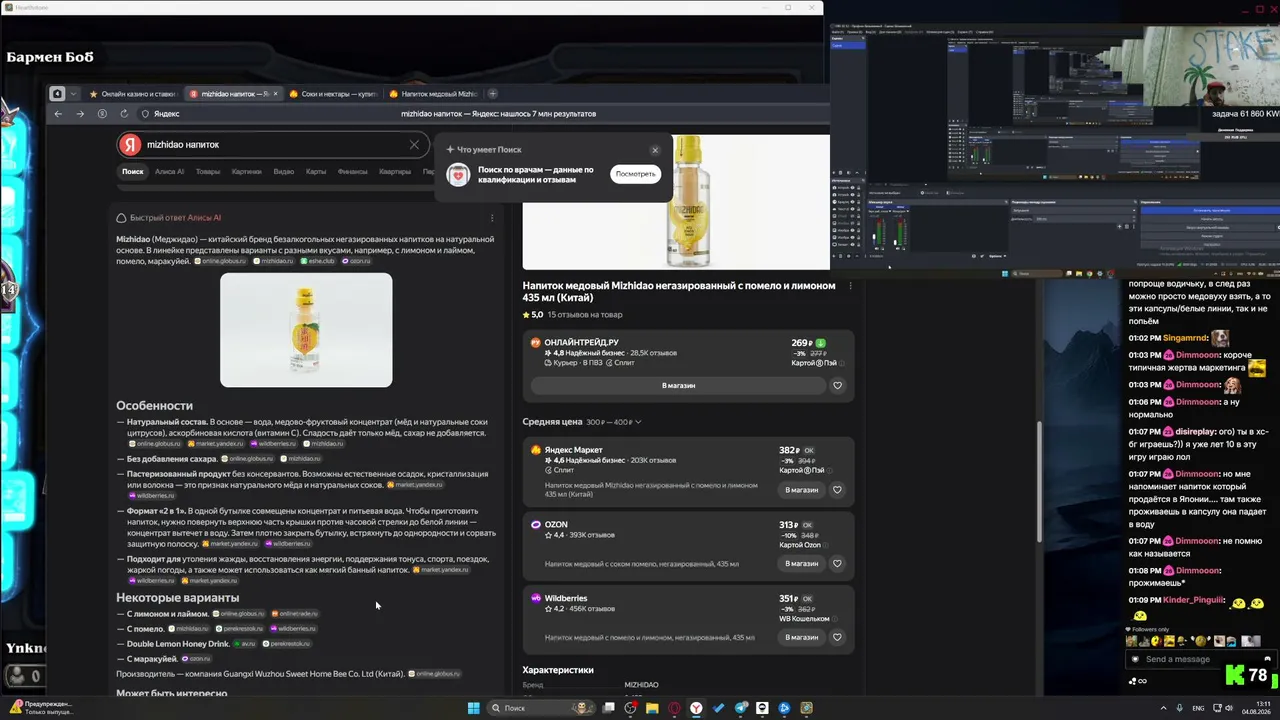Open options menu of Алиса AI quick answer
Viewport: 1280px width, 720px height.
point(492,218)
